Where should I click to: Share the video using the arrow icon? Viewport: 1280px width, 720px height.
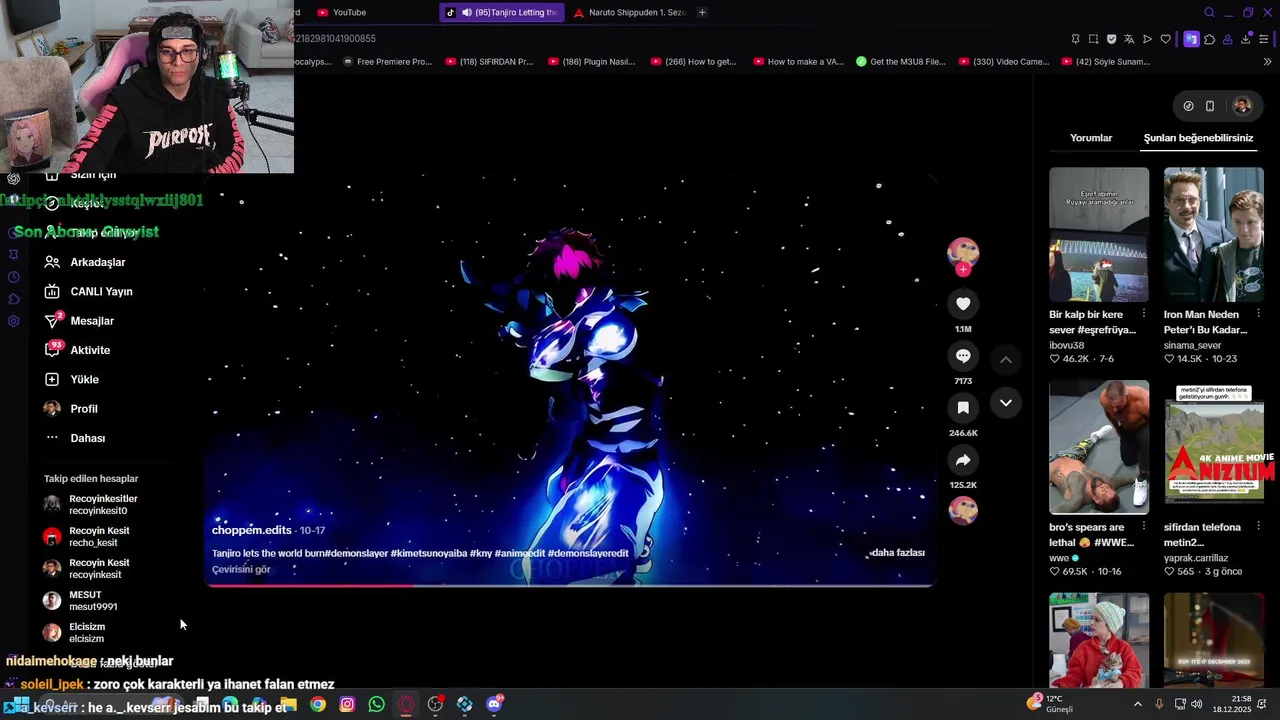[963, 460]
